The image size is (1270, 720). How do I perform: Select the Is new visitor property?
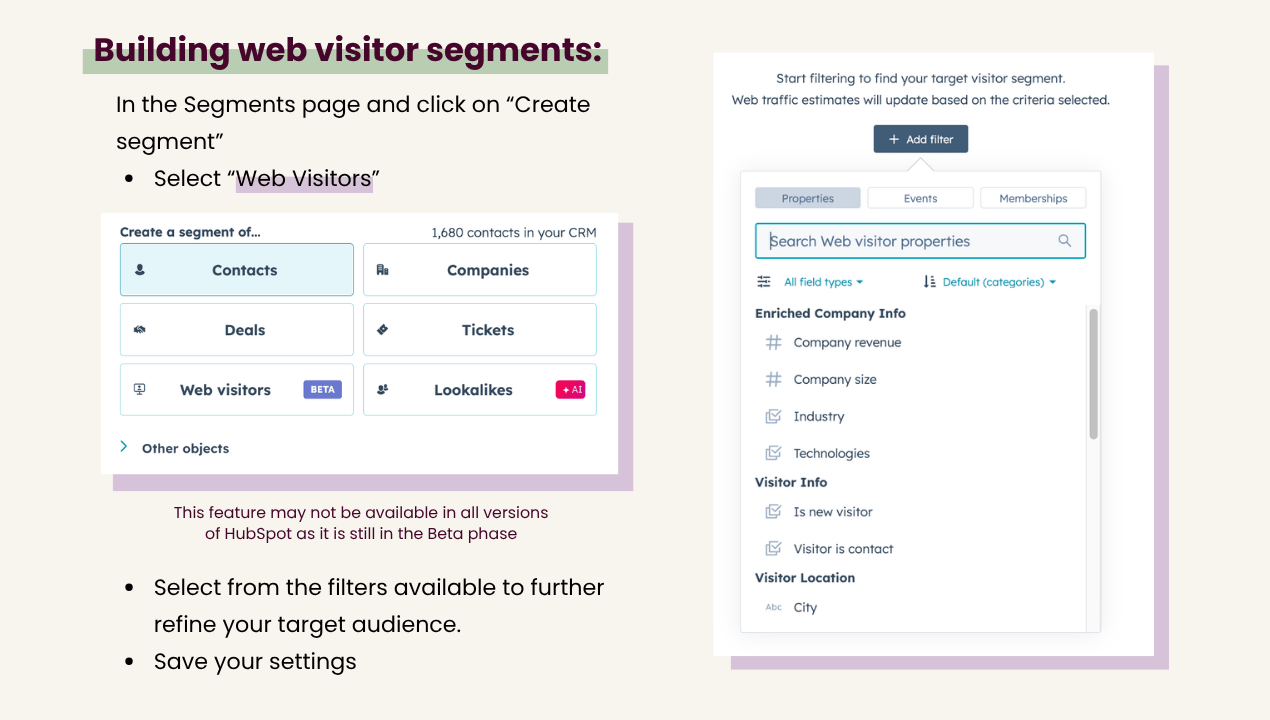click(x=832, y=512)
